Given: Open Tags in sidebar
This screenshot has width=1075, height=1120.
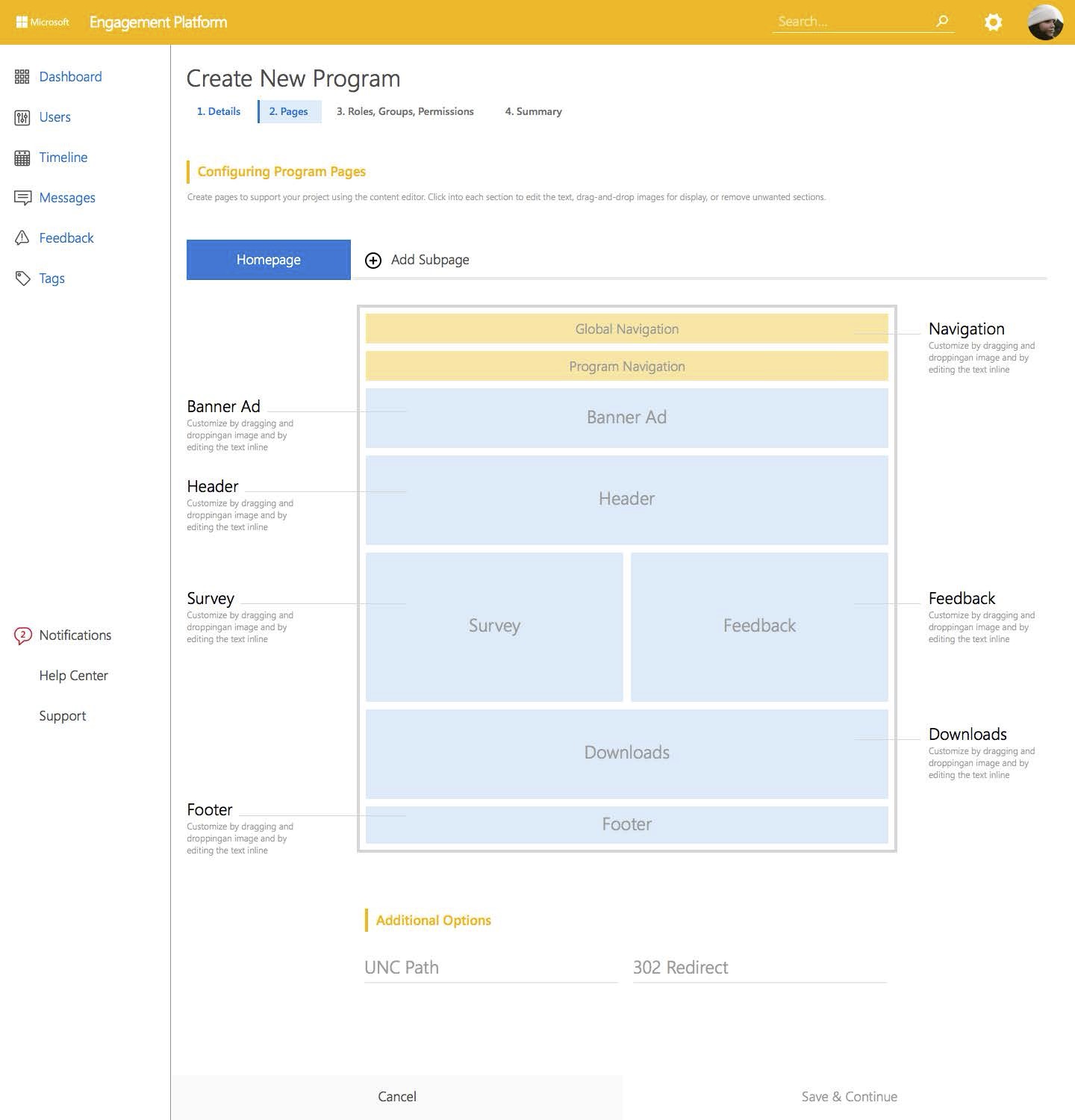Looking at the screenshot, I should 52,279.
